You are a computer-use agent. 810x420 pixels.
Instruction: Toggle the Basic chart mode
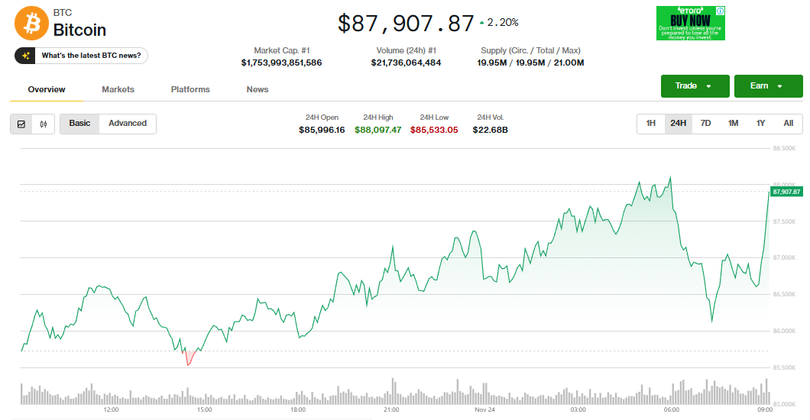(79, 124)
